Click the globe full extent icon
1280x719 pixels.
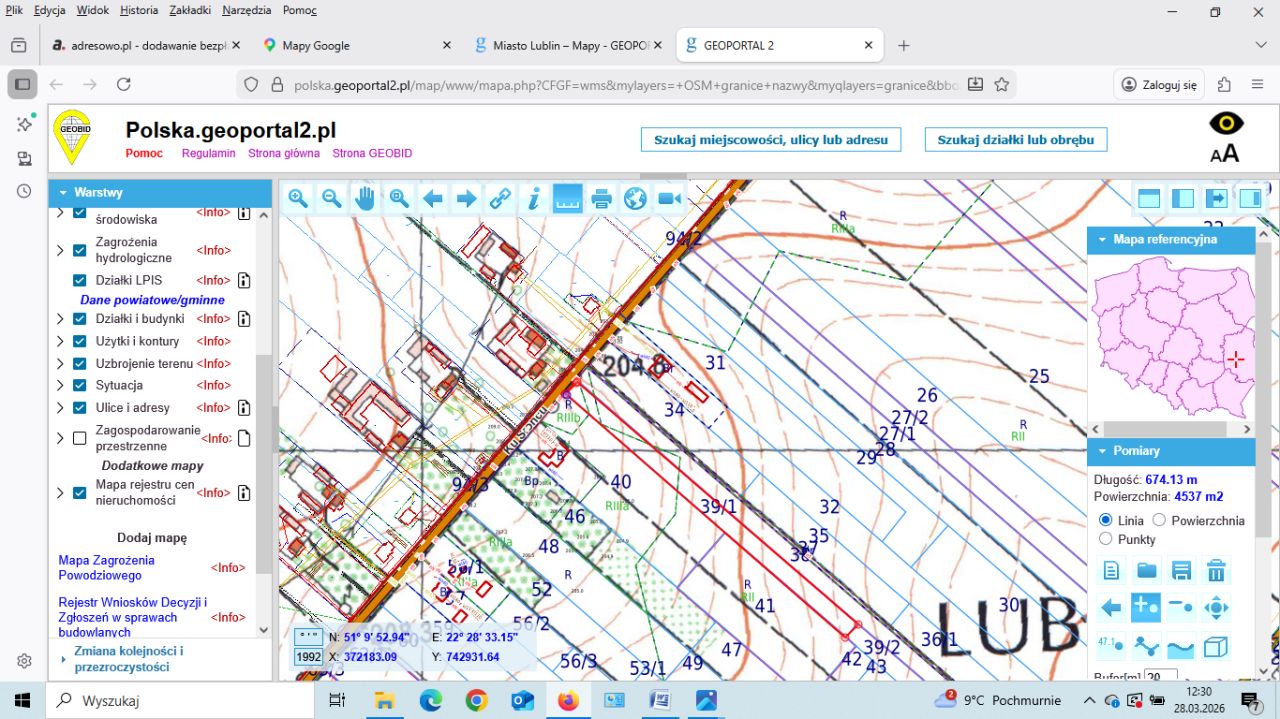[635, 199]
